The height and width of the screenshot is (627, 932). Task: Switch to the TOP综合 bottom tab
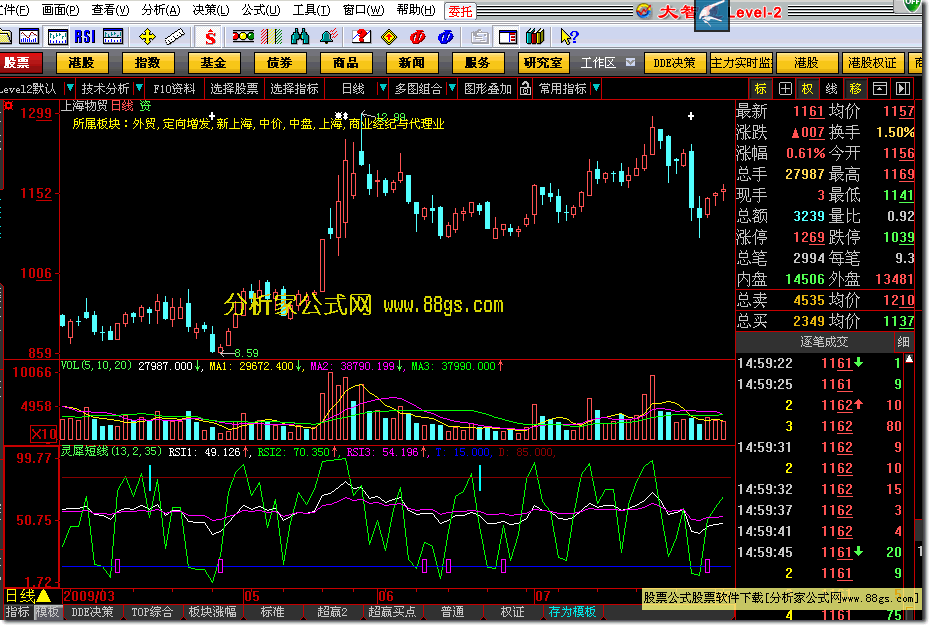[x=152, y=612]
